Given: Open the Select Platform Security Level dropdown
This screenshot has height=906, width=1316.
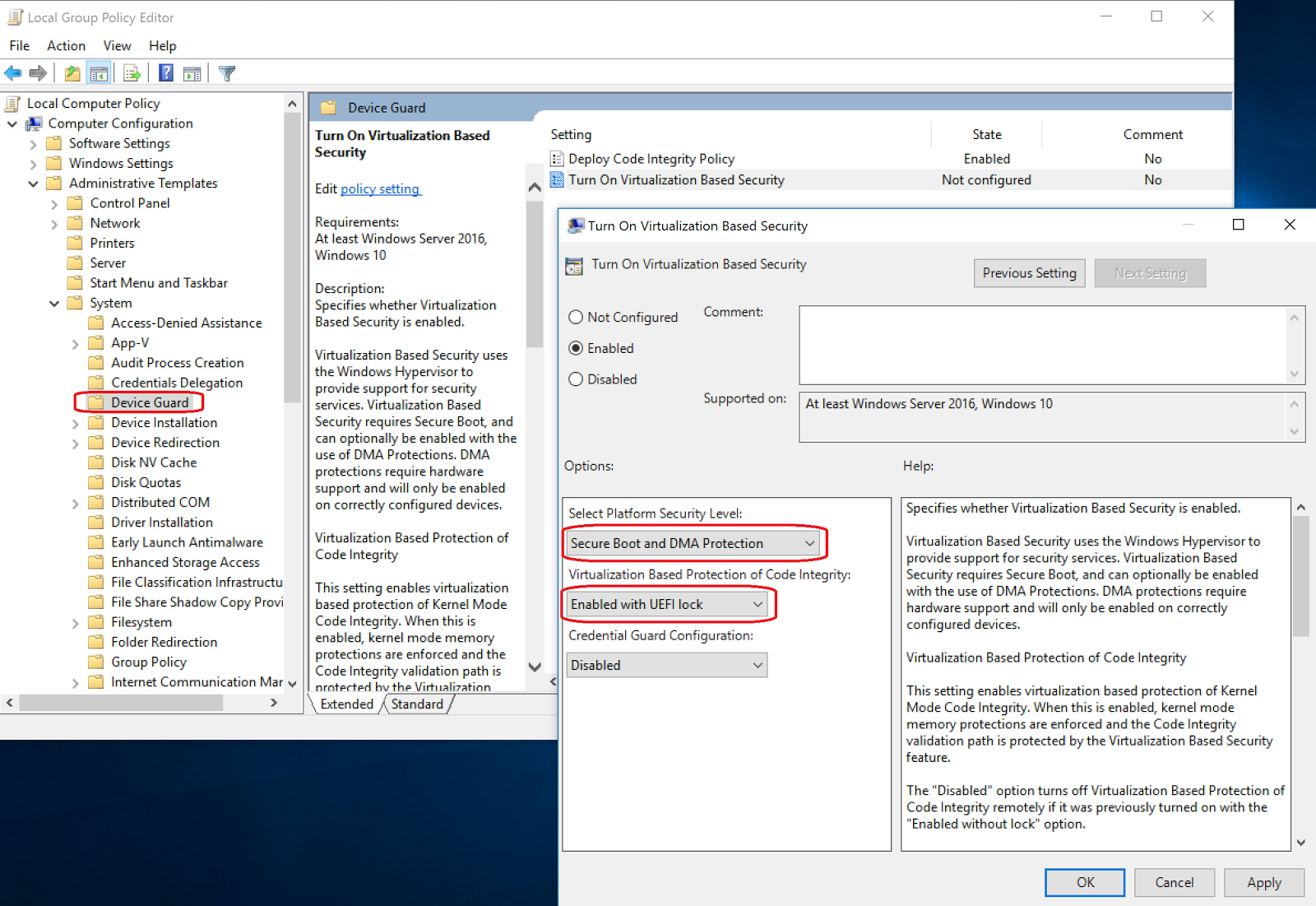Looking at the screenshot, I should 693,543.
